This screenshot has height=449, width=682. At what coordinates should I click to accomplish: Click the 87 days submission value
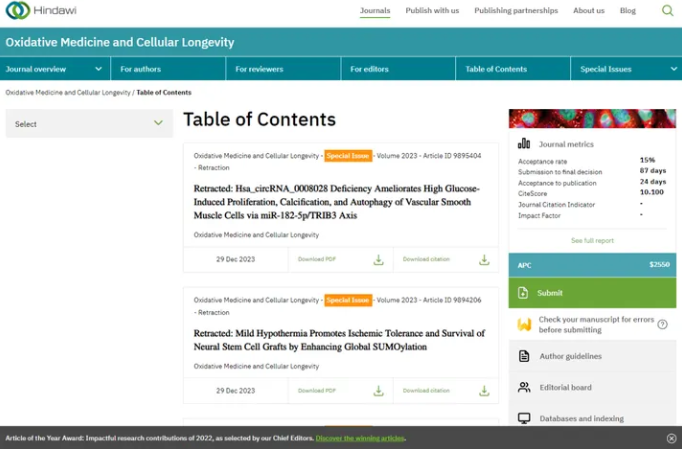pyautogui.click(x=652, y=171)
